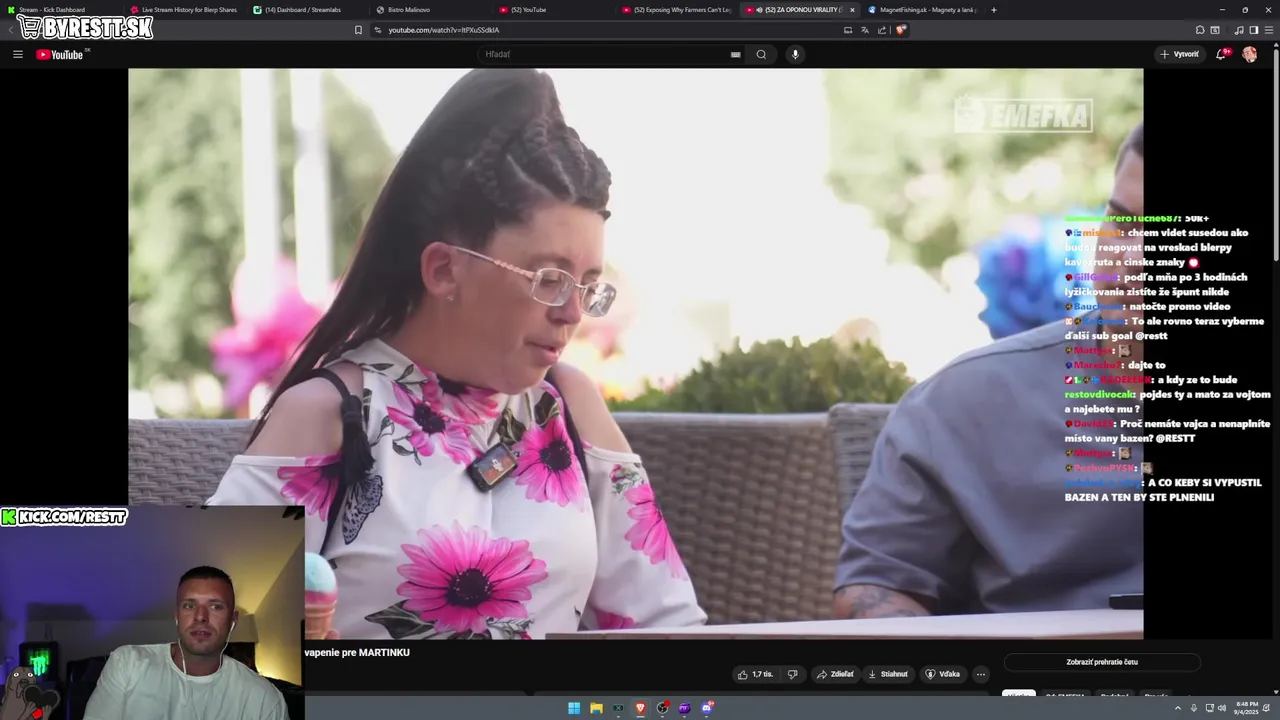
Task: Open the Brave browser taskbar icon
Action: [640, 708]
